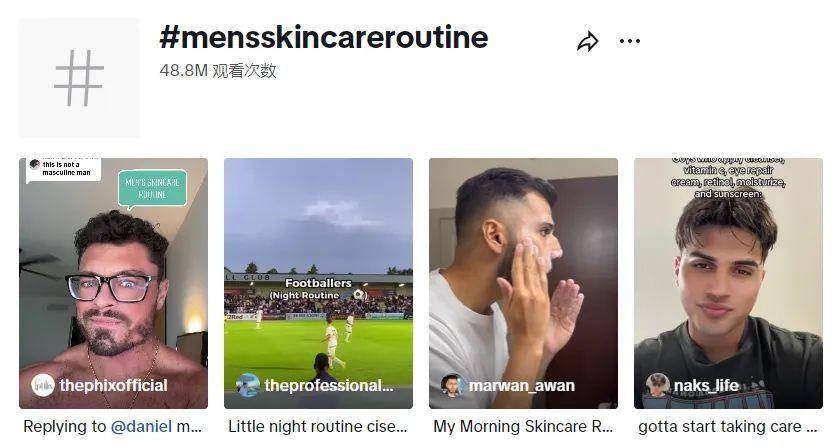Click the naks_life username
This screenshot has height=446, width=834.
706,385
